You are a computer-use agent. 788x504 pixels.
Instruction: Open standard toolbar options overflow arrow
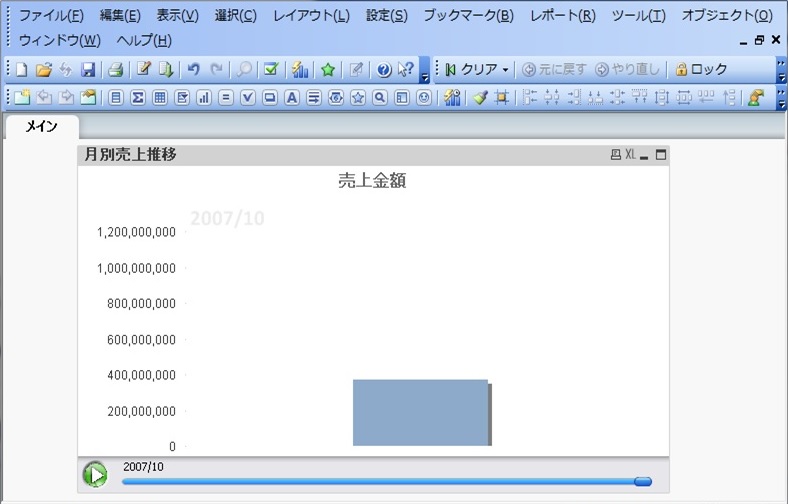pyautogui.click(x=425, y=77)
